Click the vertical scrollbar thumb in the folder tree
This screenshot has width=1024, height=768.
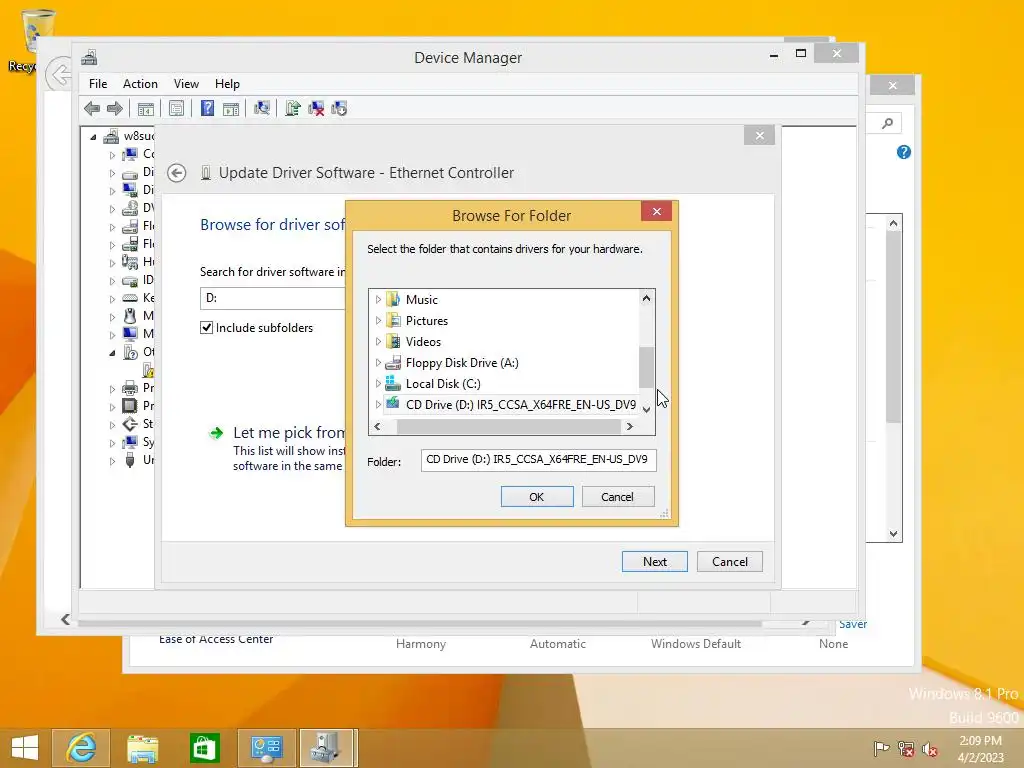click(x=646, y=367)
